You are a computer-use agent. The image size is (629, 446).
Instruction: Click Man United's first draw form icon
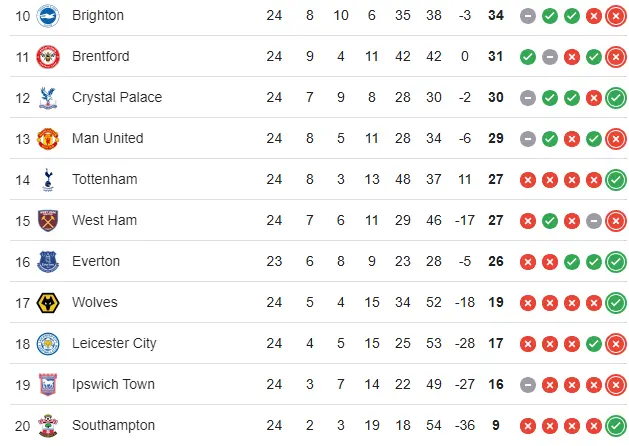pyautogui.click(x=528, y=138)
